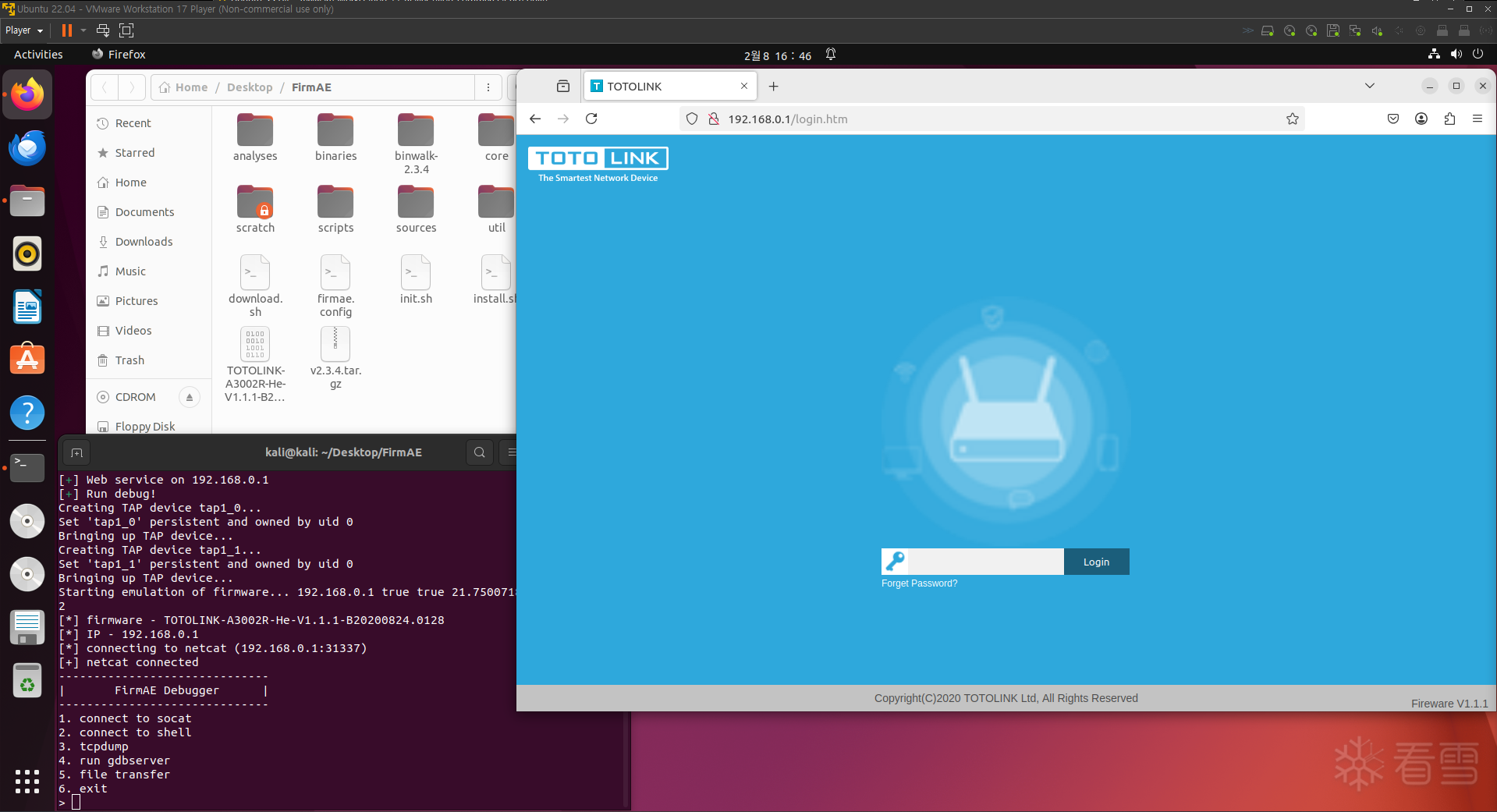The image size is (1497, 812).
Task: Send Ctrl+Alt+Del to the virtual machine
Action: coord(102,30)
